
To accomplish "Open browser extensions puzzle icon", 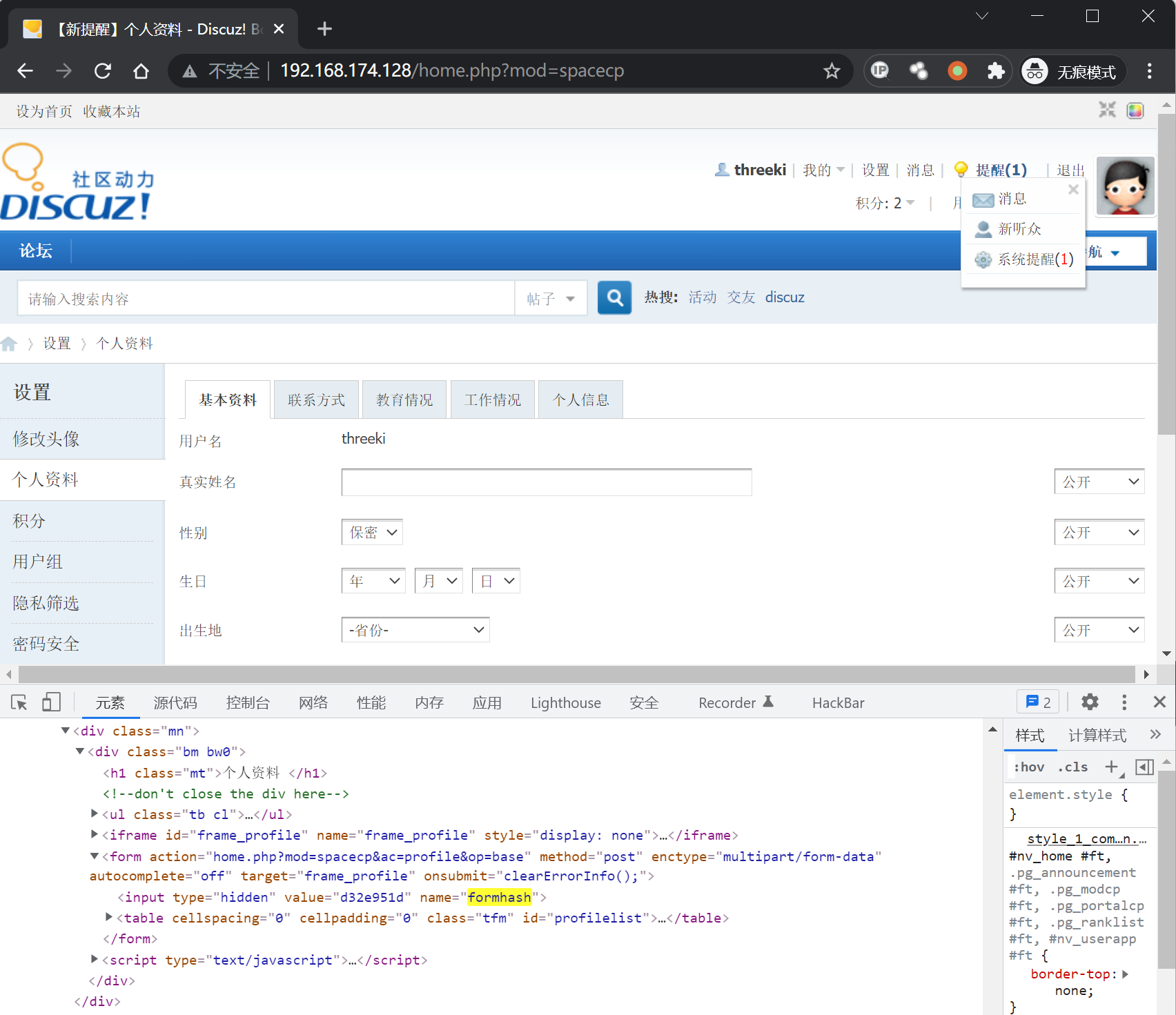I will pos(995,71).
